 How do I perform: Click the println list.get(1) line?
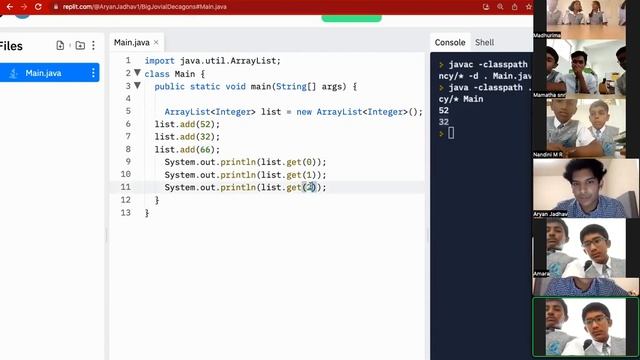pos(245,175)
